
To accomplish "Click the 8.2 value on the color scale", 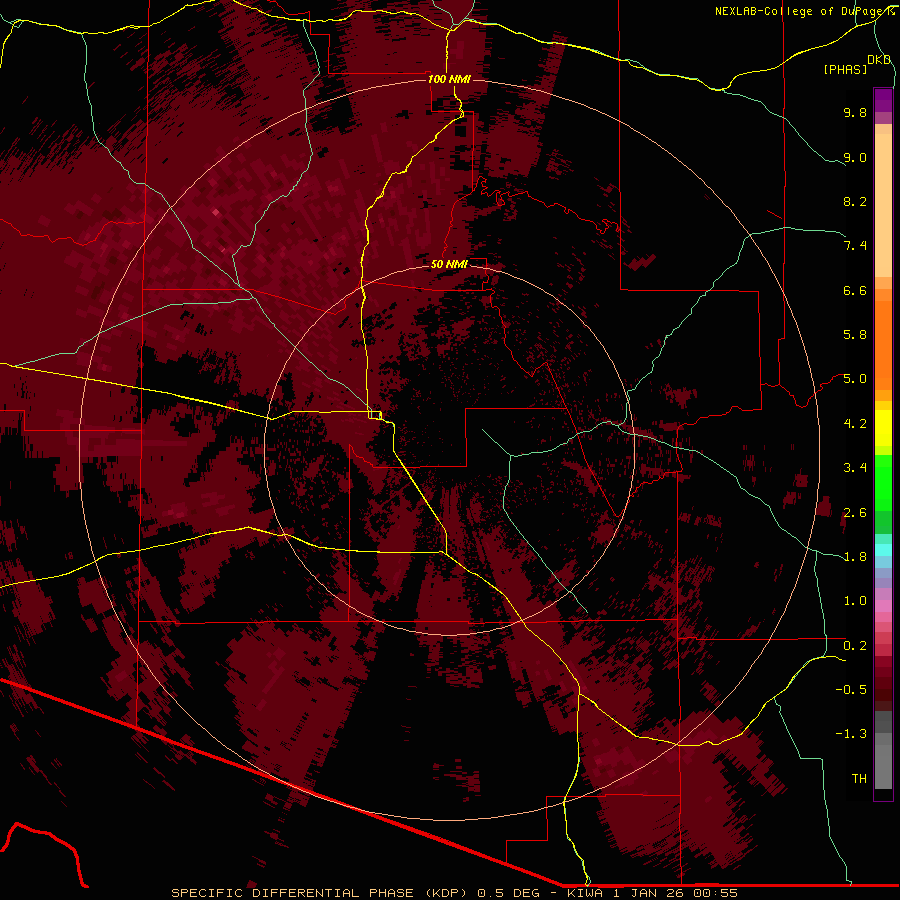I will 855,201.
